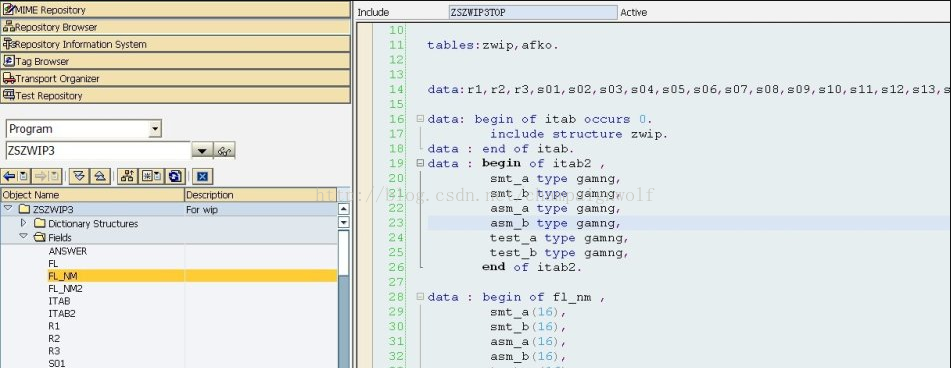This screenshot has height=368, width=951.
Task: Click 'end of itab2.' code line
Action: 532,267
